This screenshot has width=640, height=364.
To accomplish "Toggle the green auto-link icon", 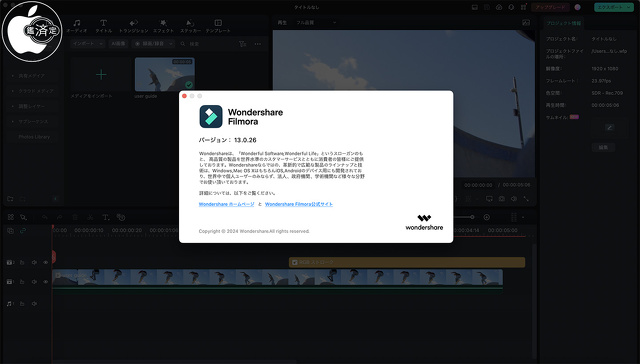I will tap(23, 231).
